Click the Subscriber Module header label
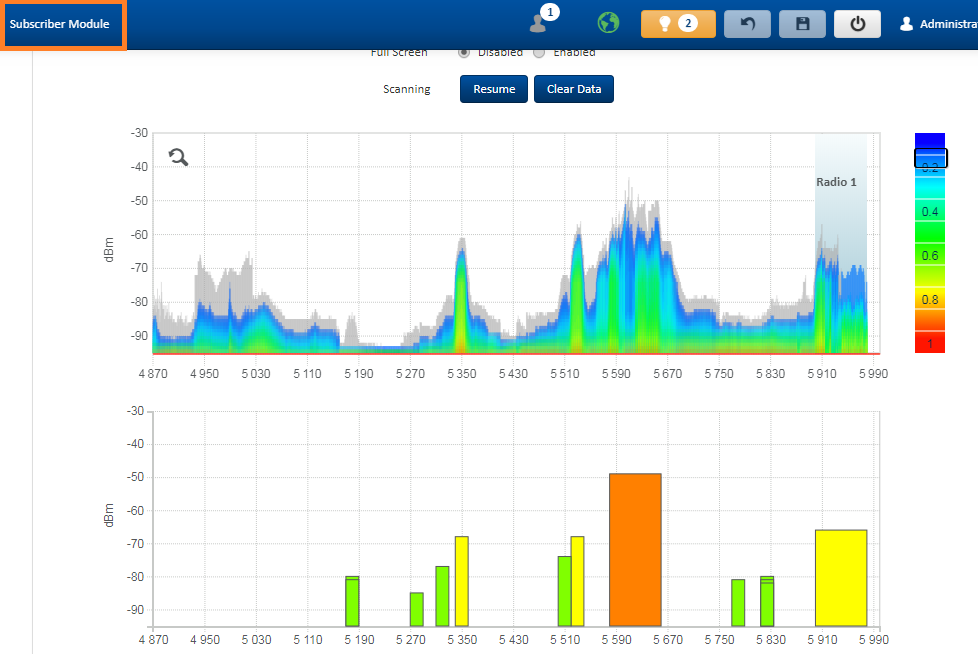Image resolution: width=978 pixels, height=654 pixels. click(x=64, y=24)
